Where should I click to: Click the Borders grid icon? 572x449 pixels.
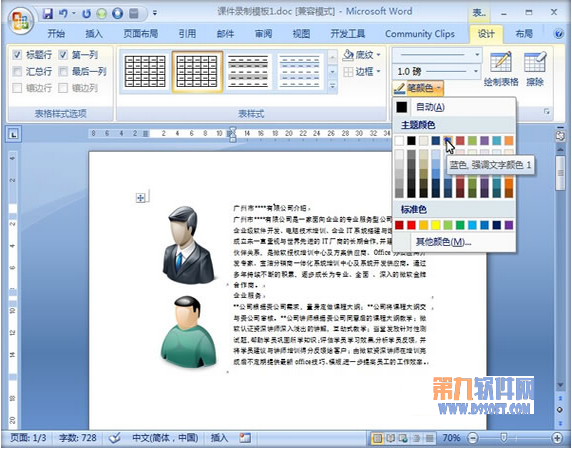point(348,71)
